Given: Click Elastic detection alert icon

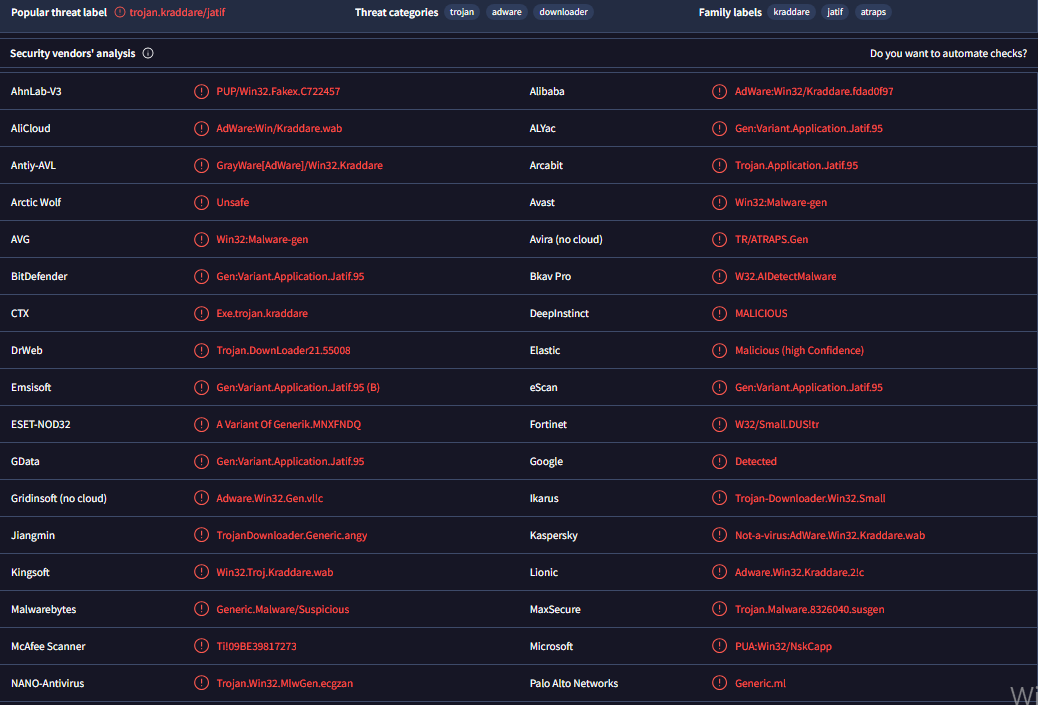Looking at the screenshot, I should [x=720, y=351].
